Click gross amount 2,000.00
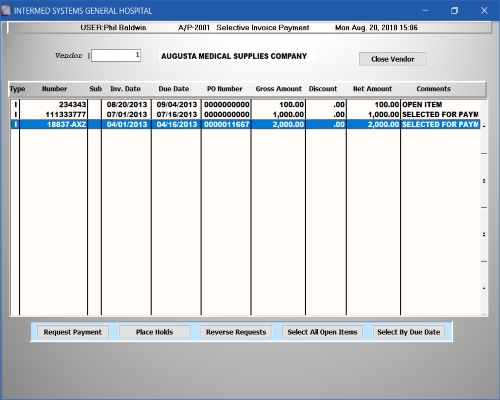Screen dimensions: 500x400 click(x=288, y=125)
